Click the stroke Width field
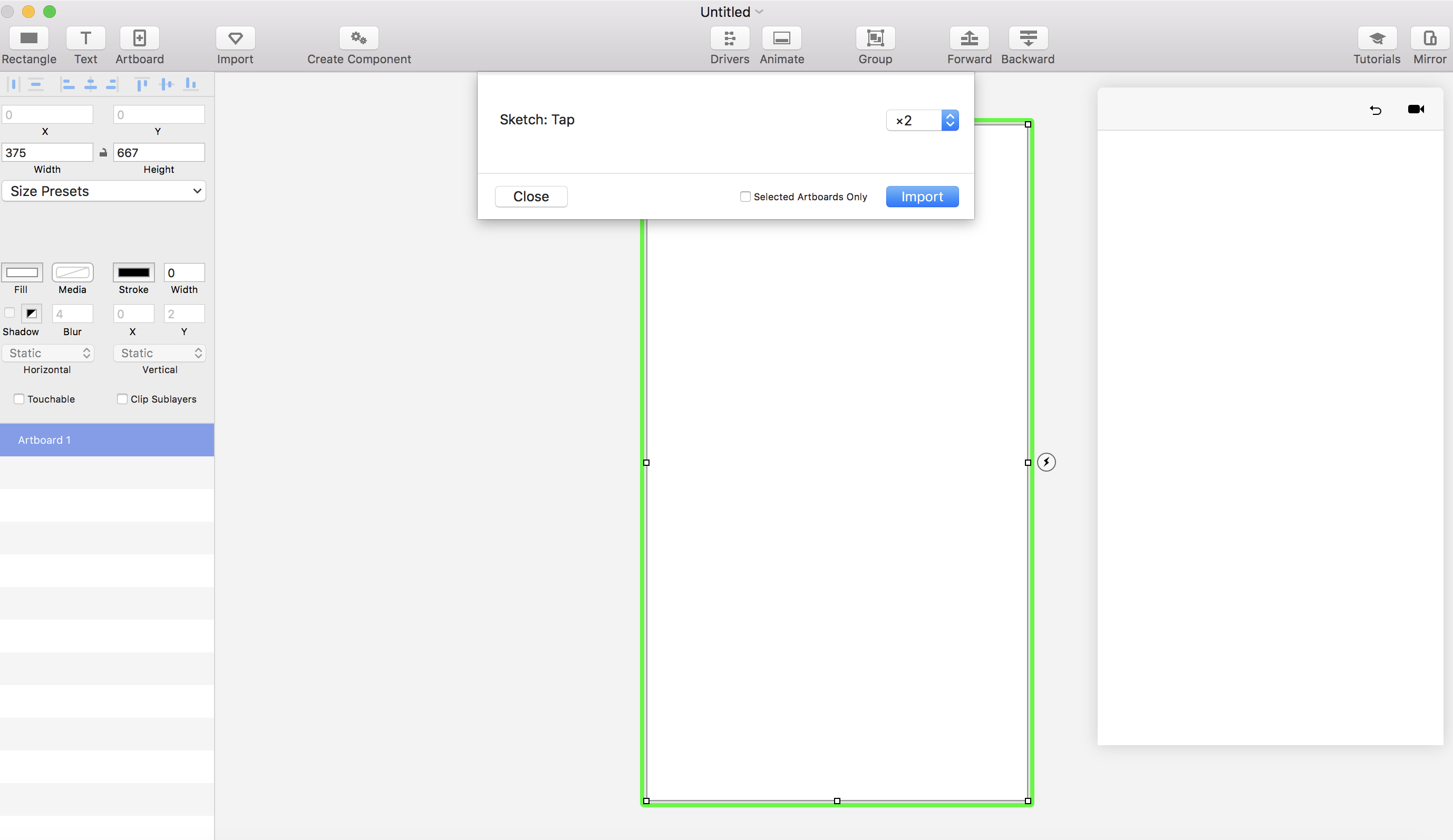The image size is (1453, 840). pyautogui.click(x=185, y=272)
